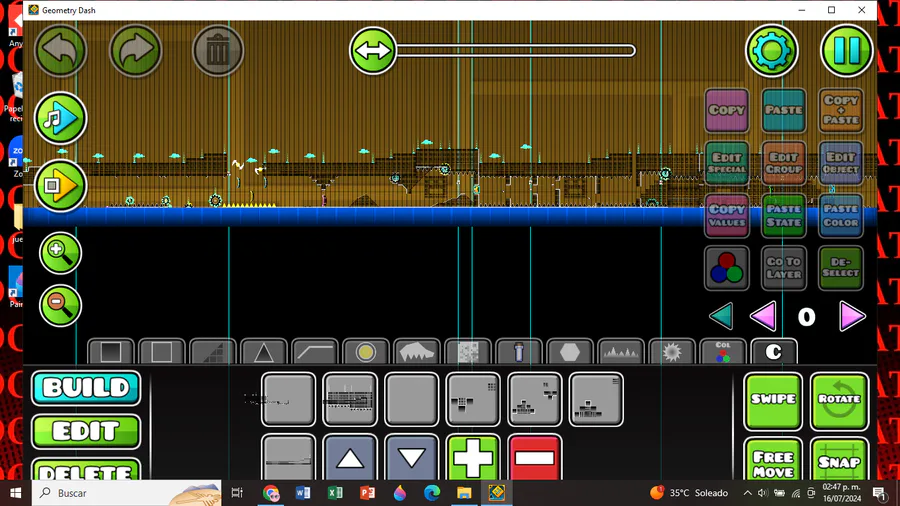Image resolution: width=900 pixels, height=506 pixels.
Task: Select the sawblade tab
Action: pyautogui.click(x=672, y=351)
